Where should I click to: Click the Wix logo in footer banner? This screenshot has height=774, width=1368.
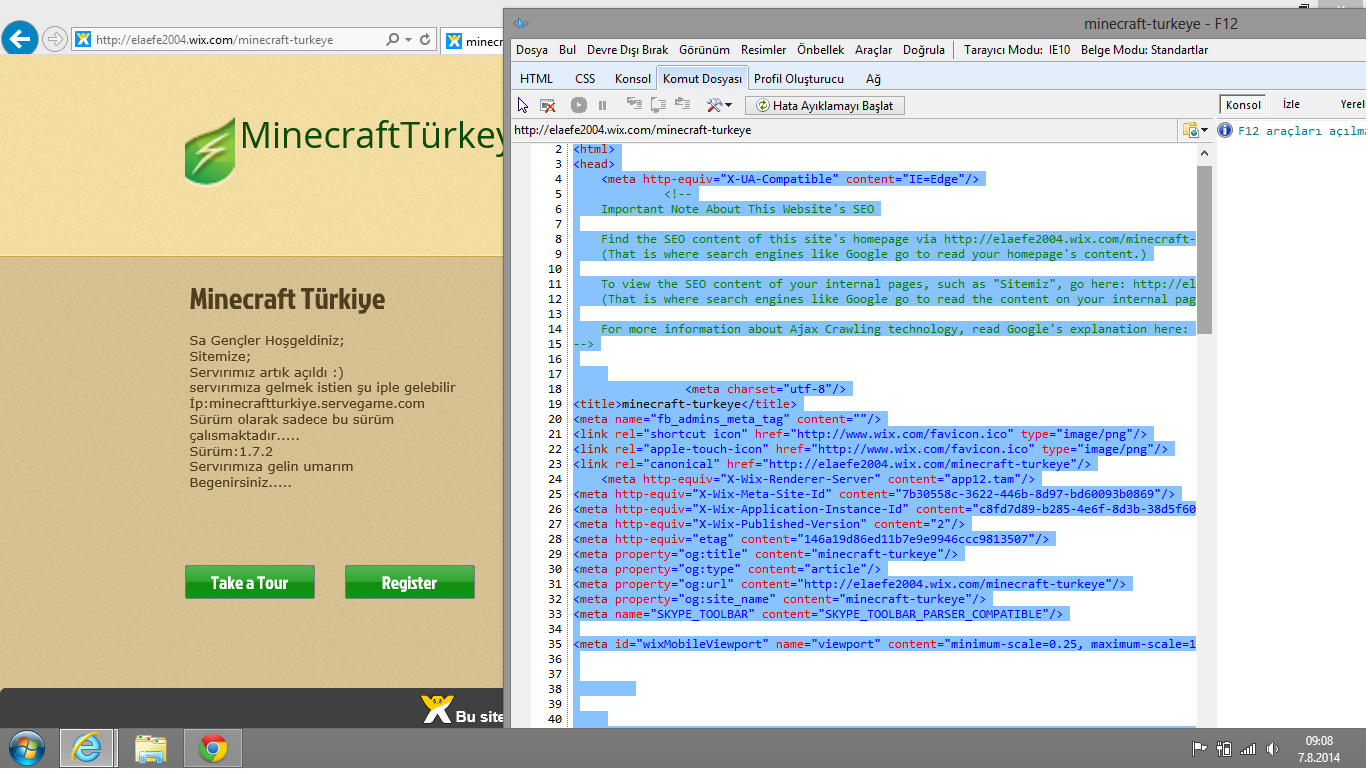[437, 710]
